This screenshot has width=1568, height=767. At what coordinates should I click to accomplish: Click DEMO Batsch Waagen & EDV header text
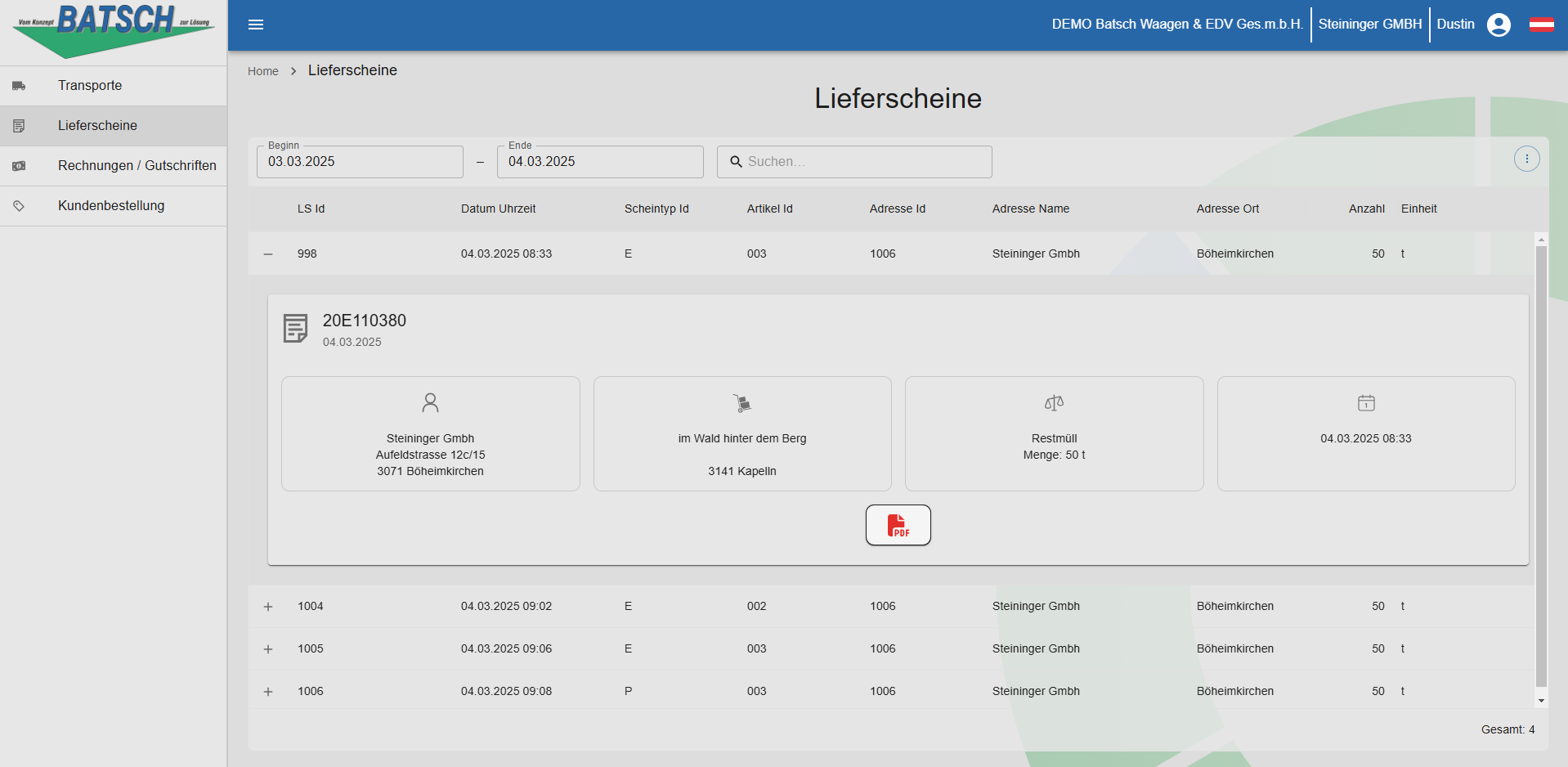tap(1177, 25)
